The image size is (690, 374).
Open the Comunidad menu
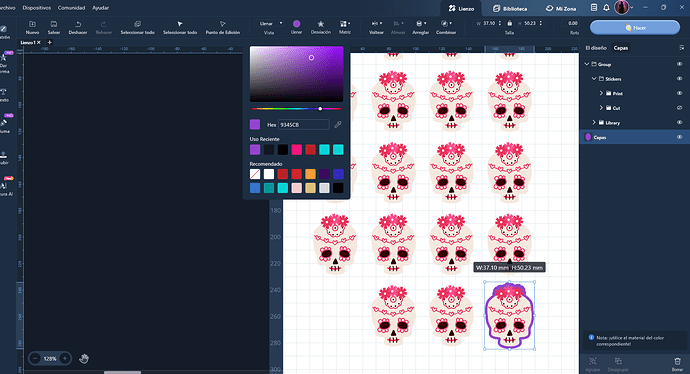(x=71, y=8)
